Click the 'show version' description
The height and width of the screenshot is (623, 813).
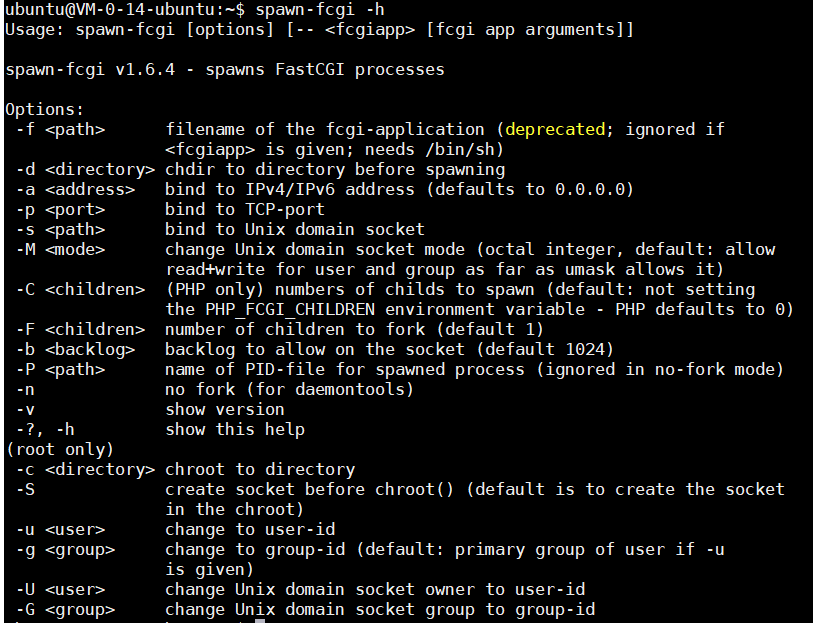click(225, 409)
